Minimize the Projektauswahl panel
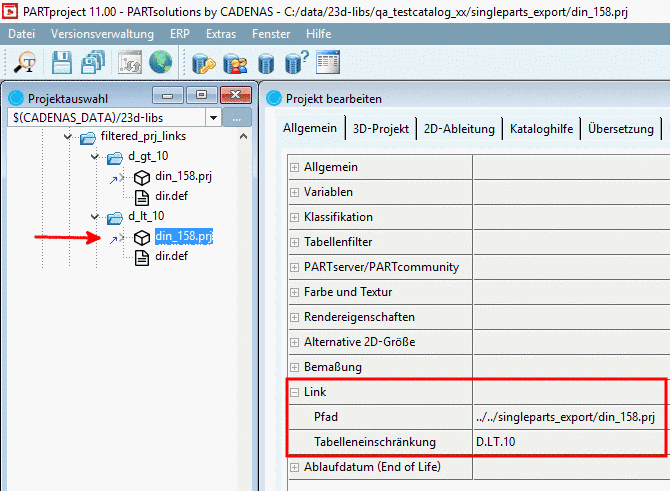The height and width of the screenshot is (491, 670). tap(168, 95)
